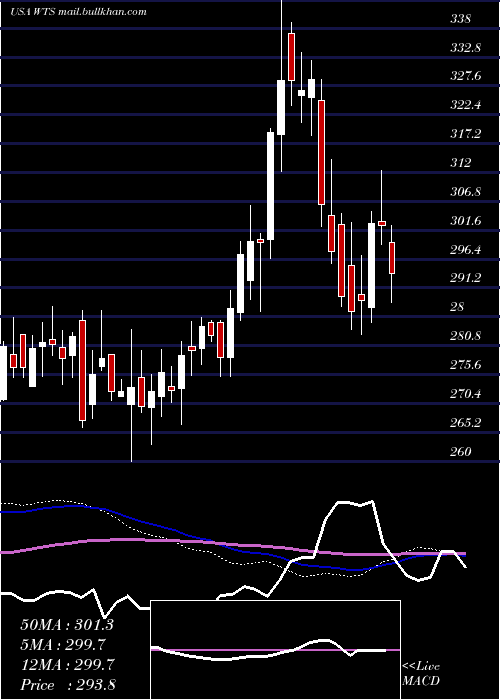
Task: Click the 280.8 price axis label
Action: tap(466, 336)
